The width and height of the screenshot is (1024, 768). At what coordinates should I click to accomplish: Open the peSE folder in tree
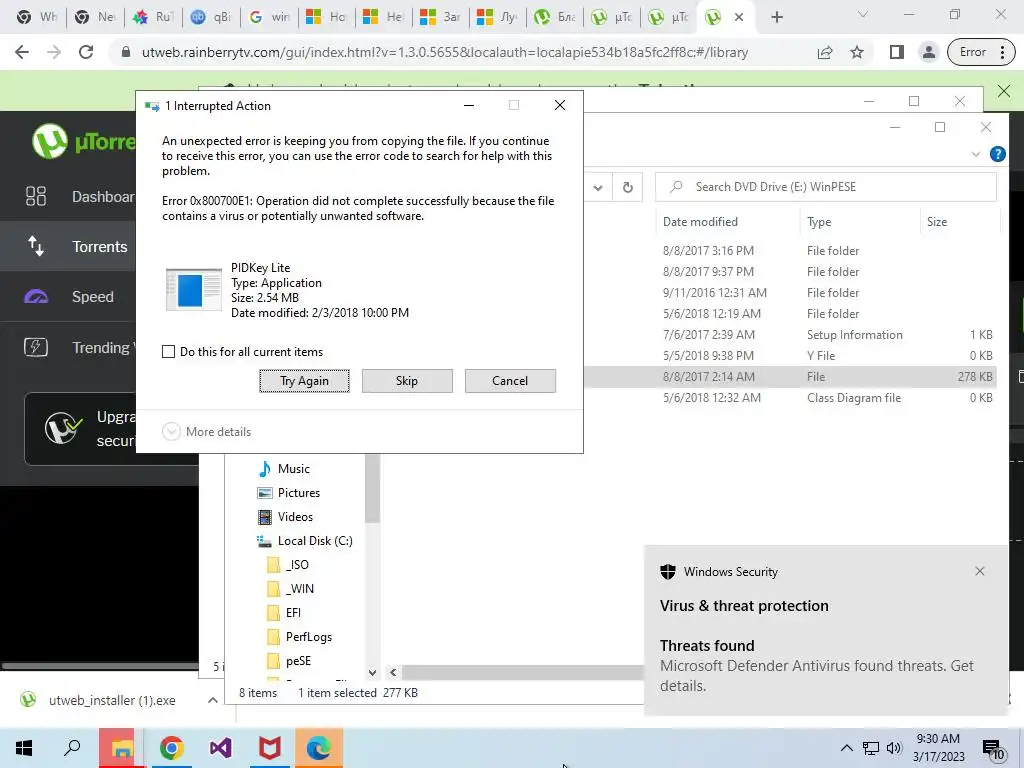pos(290,661)
